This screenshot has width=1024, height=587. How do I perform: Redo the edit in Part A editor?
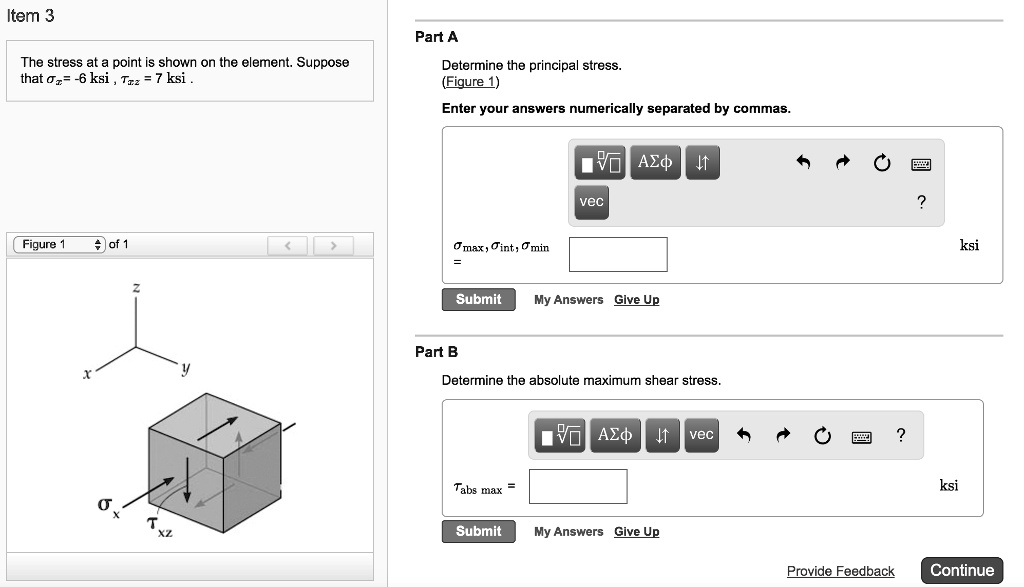click(x=843, y=161)
